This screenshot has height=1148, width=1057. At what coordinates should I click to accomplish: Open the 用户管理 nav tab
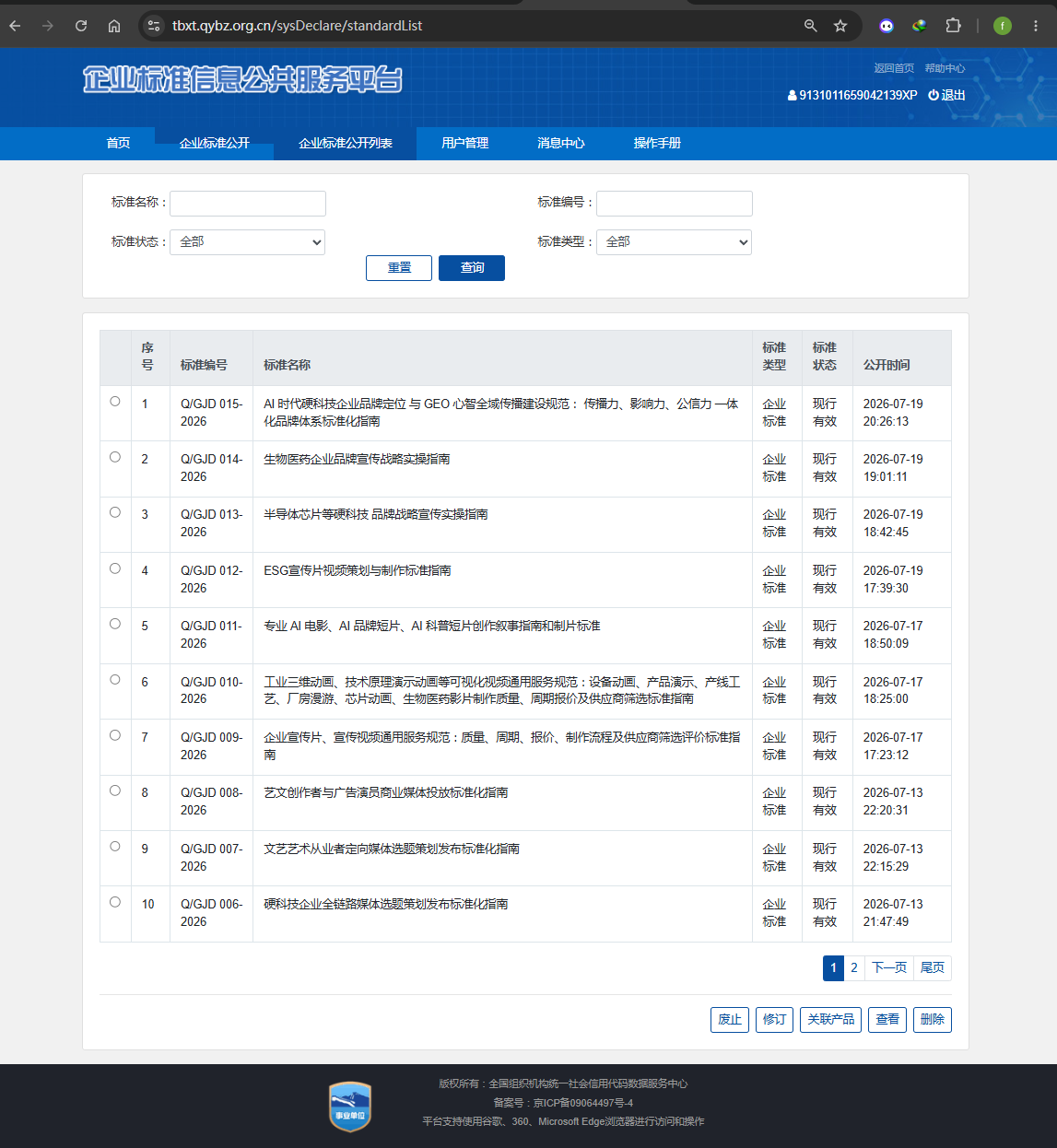(464, 143)
